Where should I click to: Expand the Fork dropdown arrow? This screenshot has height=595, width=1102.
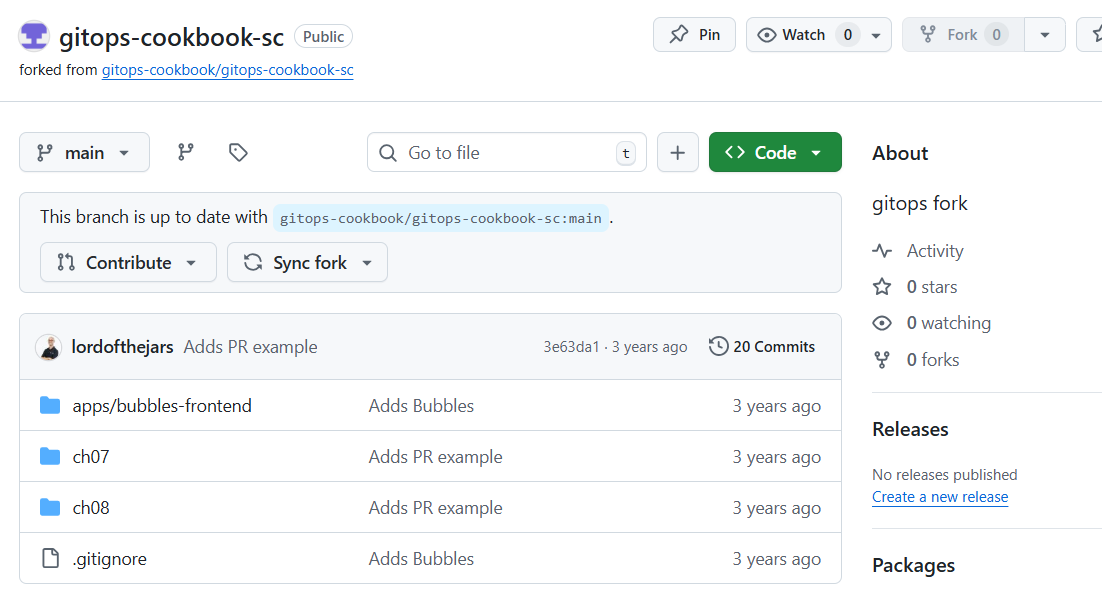tap(1045, 35)
